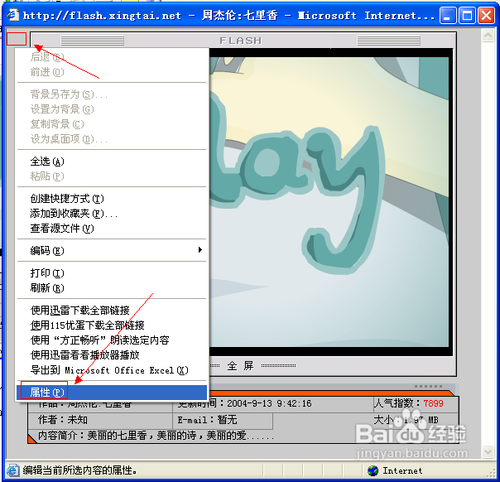Screen dimensions: 500x482
Task: Choose 打印(I) from the menu
Action: coord(112,273)
